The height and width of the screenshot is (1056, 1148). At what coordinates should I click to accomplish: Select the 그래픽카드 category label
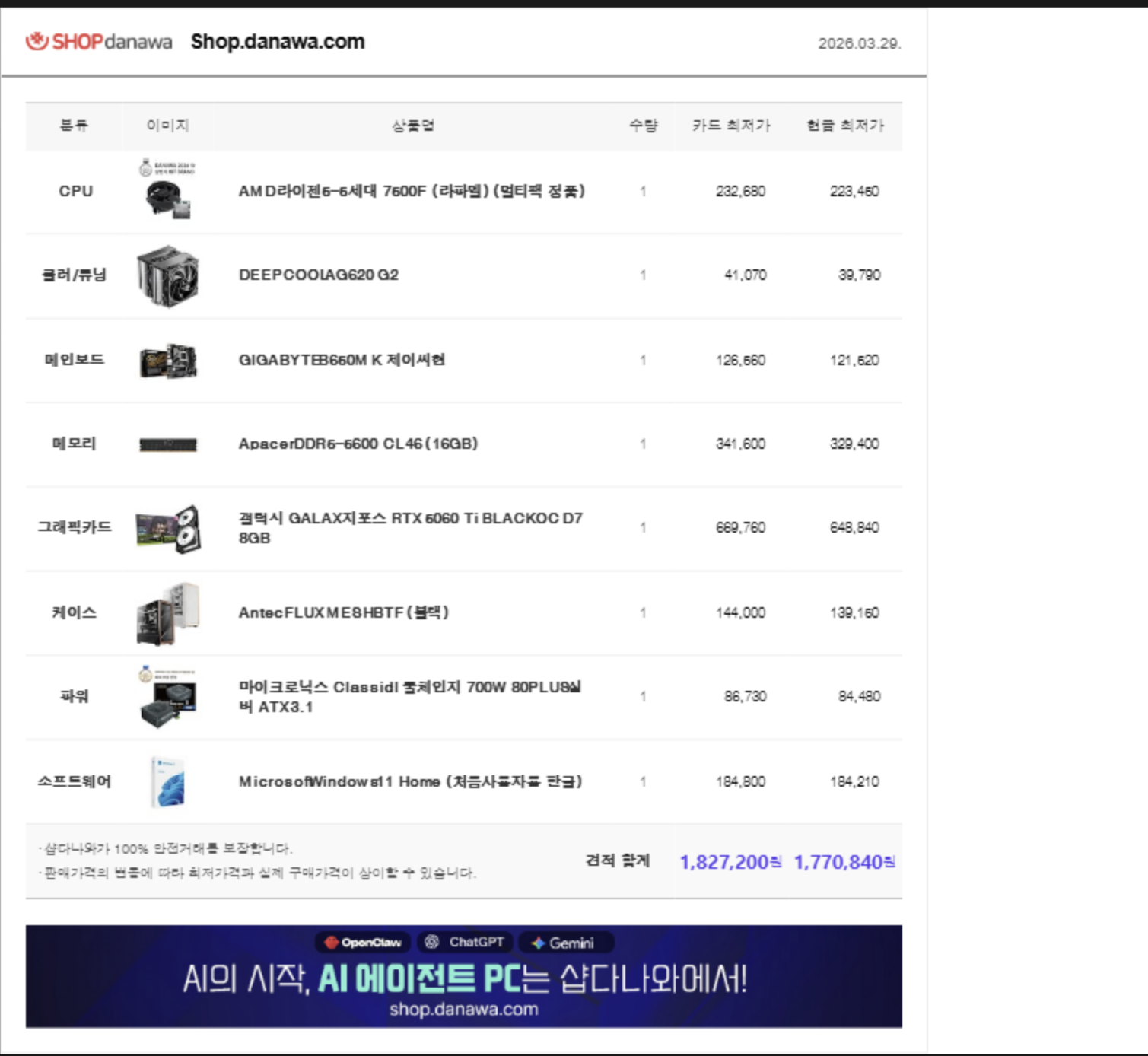pos(75,527)
